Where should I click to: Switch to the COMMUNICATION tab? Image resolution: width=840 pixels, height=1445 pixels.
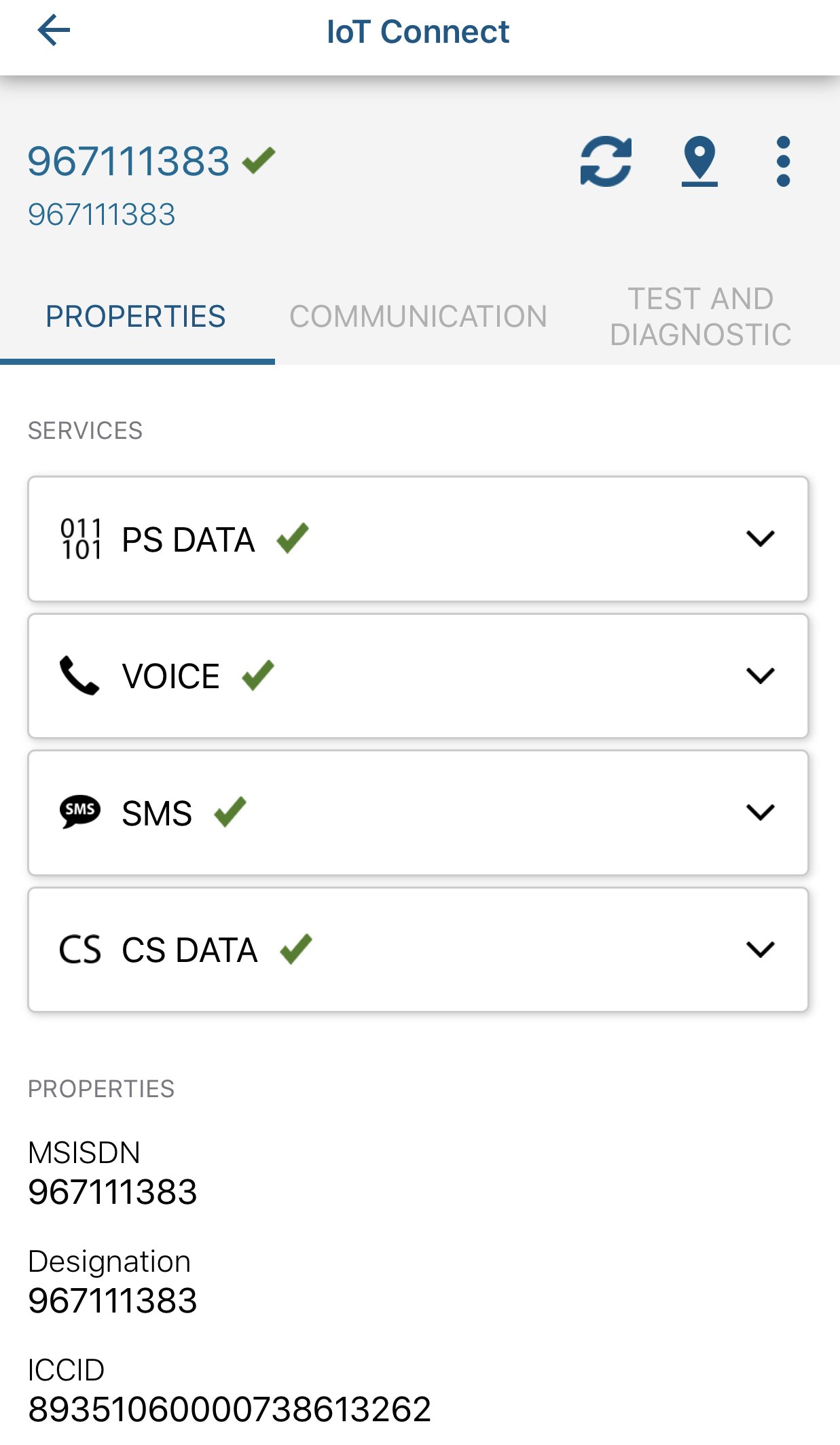click(418, 317)
